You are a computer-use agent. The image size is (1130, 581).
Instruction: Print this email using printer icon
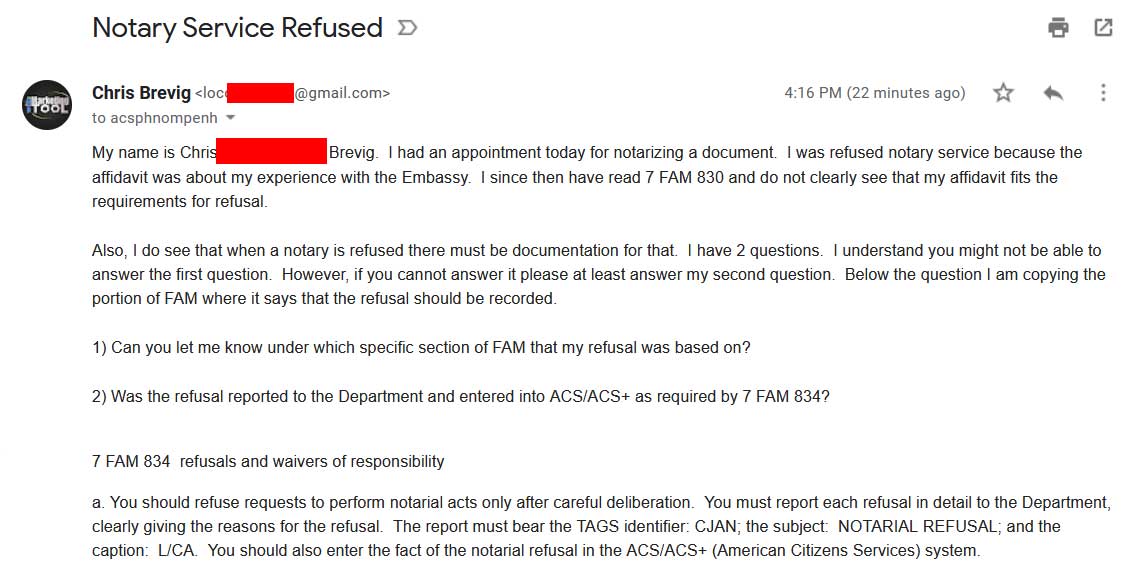tap(1058, 28)
